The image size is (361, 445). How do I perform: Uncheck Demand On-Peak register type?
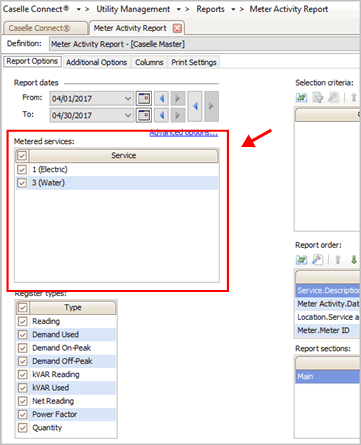[23, 348]
